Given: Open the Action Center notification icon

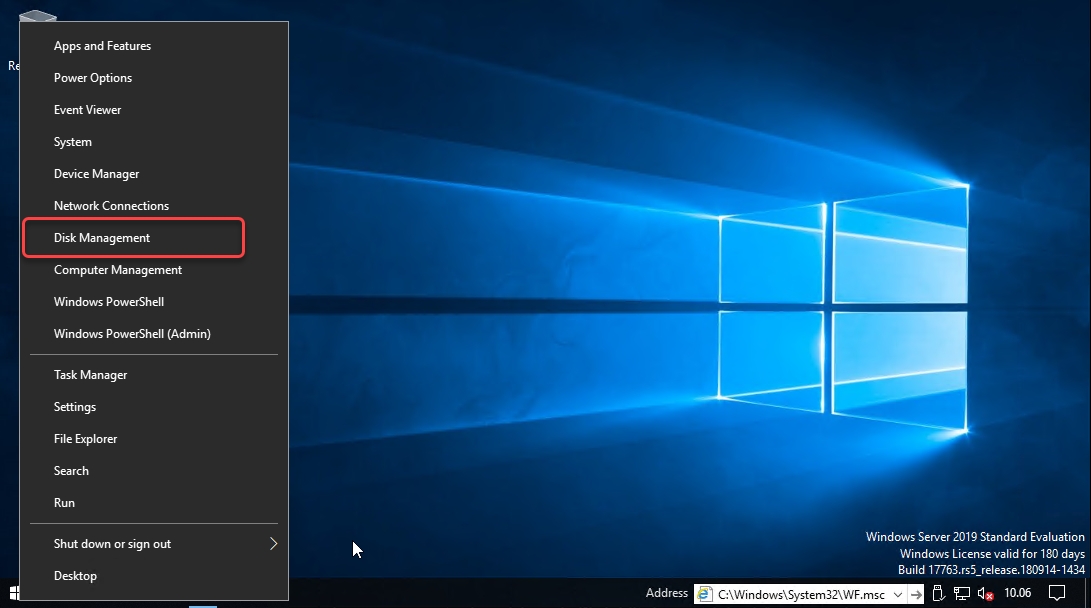Looking at the screenshot, I should pos(1057,593).
